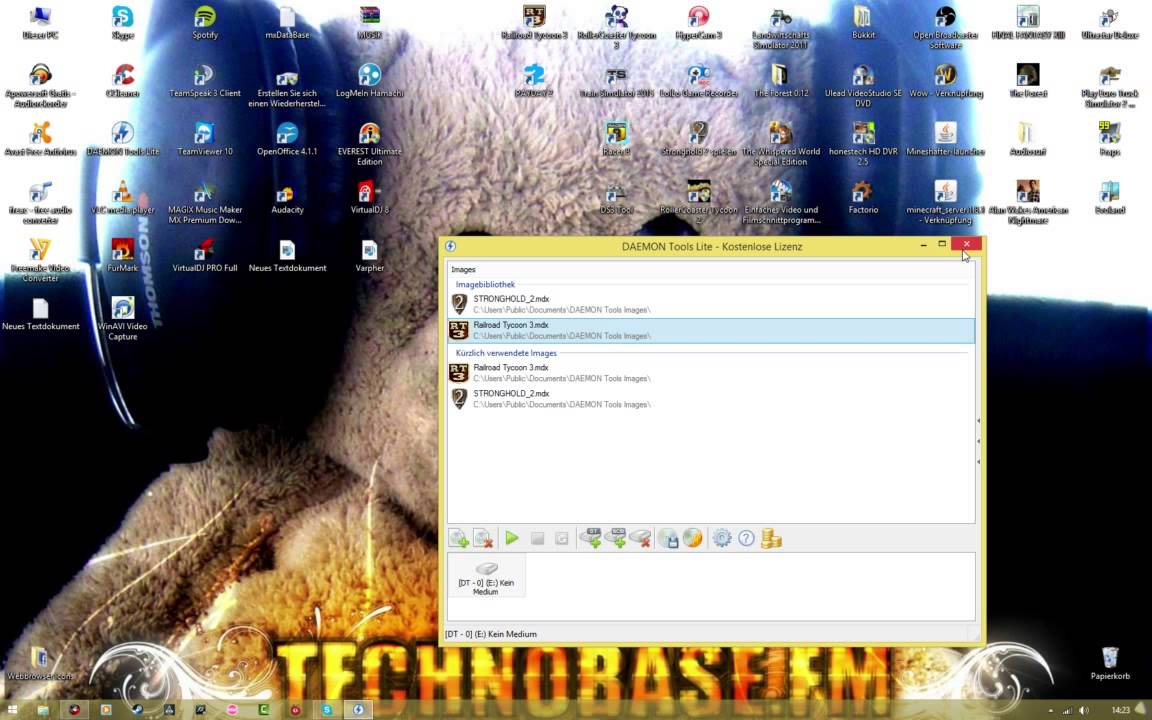1152x720 pixels.
Task: Open the Factorio desktop shortcut
Action: [863, 197]
